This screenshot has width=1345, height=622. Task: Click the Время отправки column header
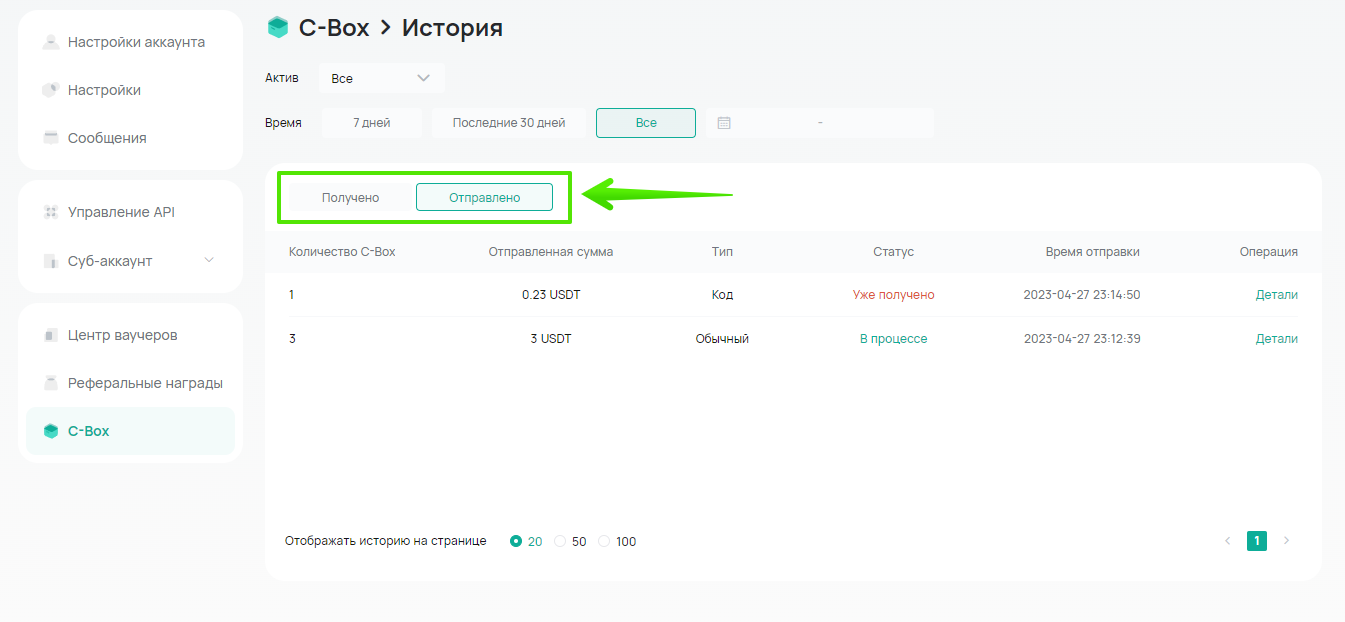coord(1092,252)
